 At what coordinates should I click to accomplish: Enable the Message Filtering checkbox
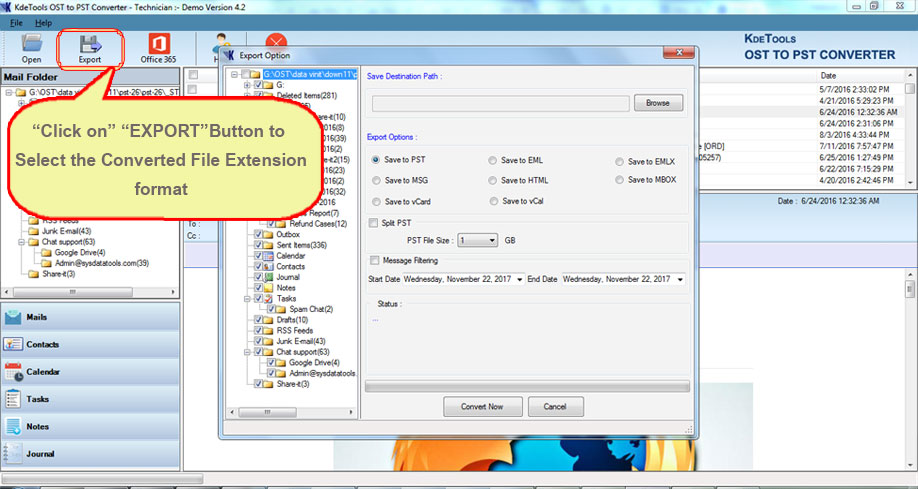[374, 260]
